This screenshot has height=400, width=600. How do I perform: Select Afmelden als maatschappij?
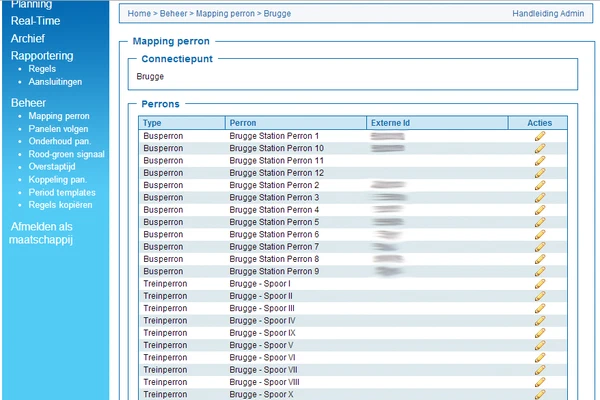tap(41, 233)
